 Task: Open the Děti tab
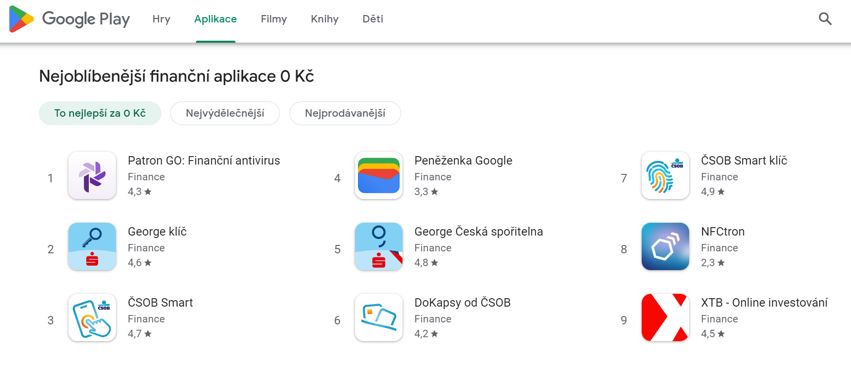click(373, 20)
